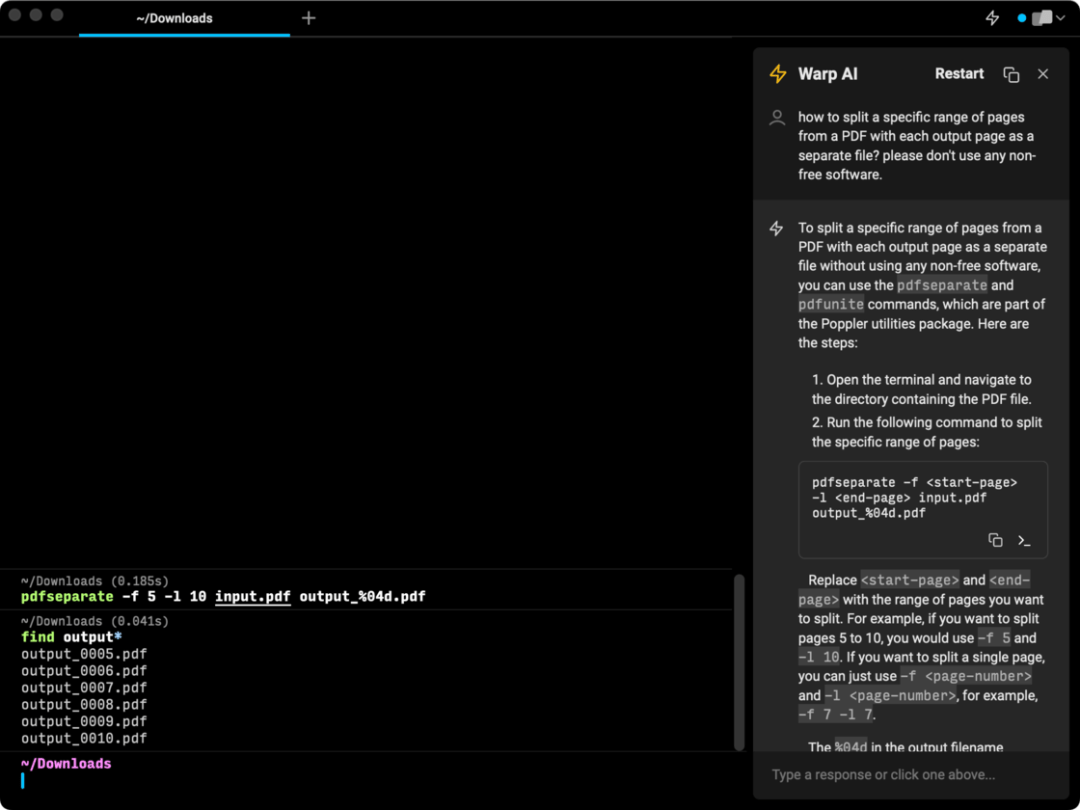Switch to the ~/Downloads tab
The width and height of the screenshot is (1080, 810).
click(x=185, y=19)
